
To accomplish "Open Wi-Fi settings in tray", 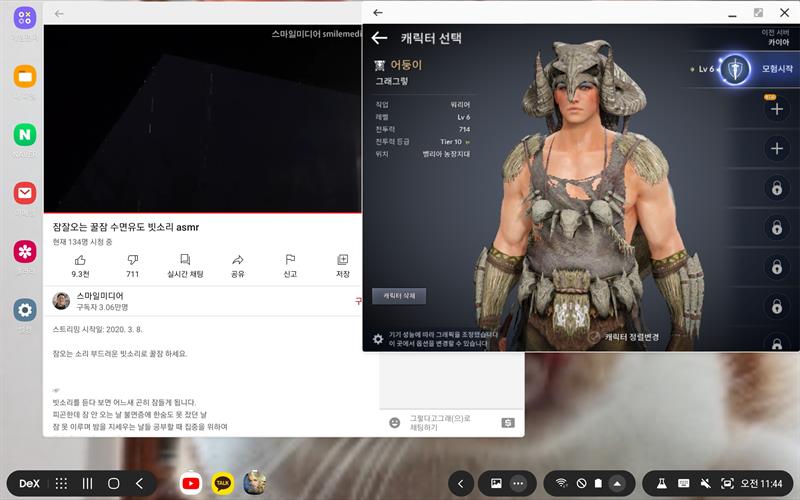I will pos(561,483).
